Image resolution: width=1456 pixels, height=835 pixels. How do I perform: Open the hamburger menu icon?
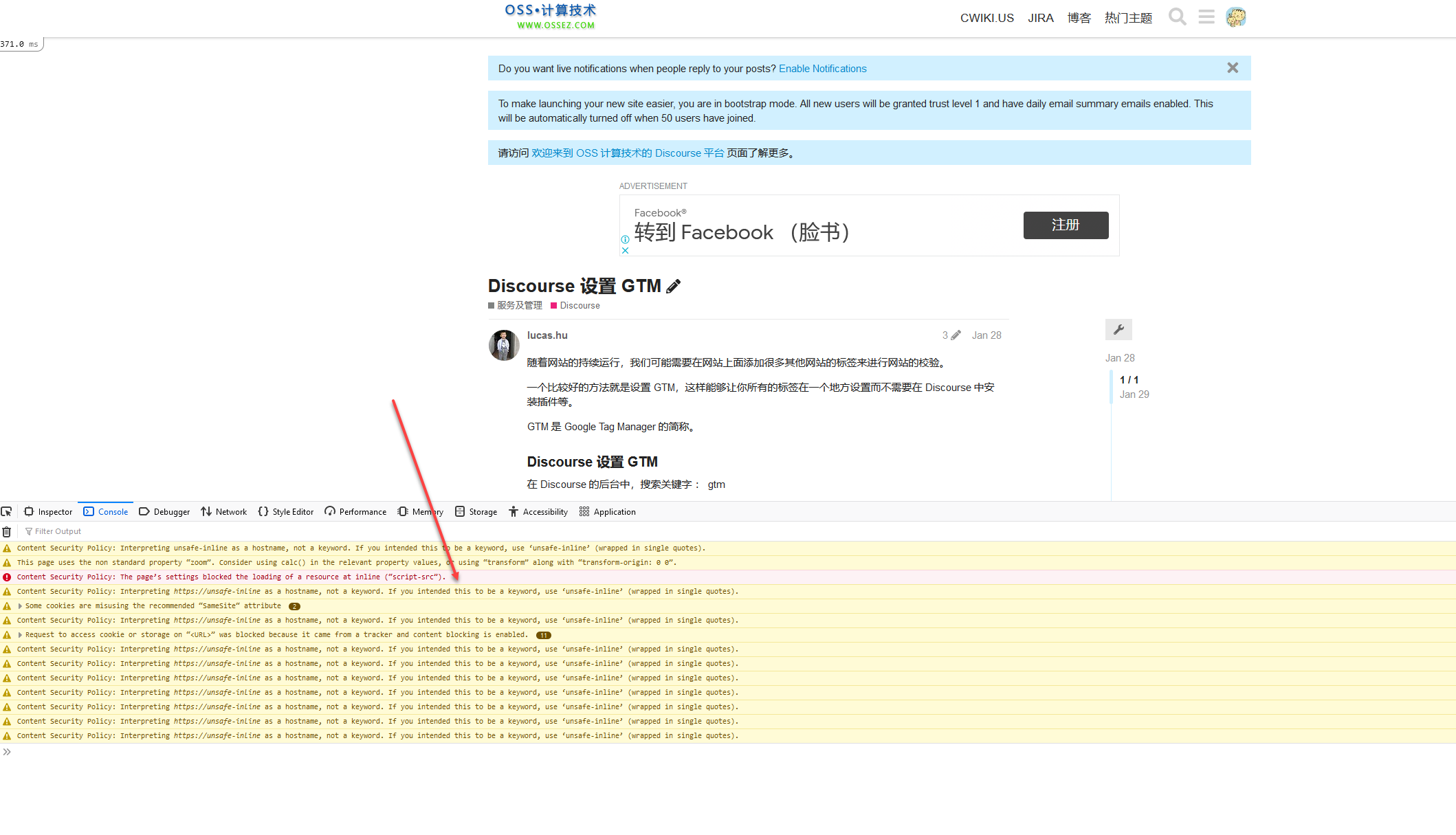tap(1206, 17)
